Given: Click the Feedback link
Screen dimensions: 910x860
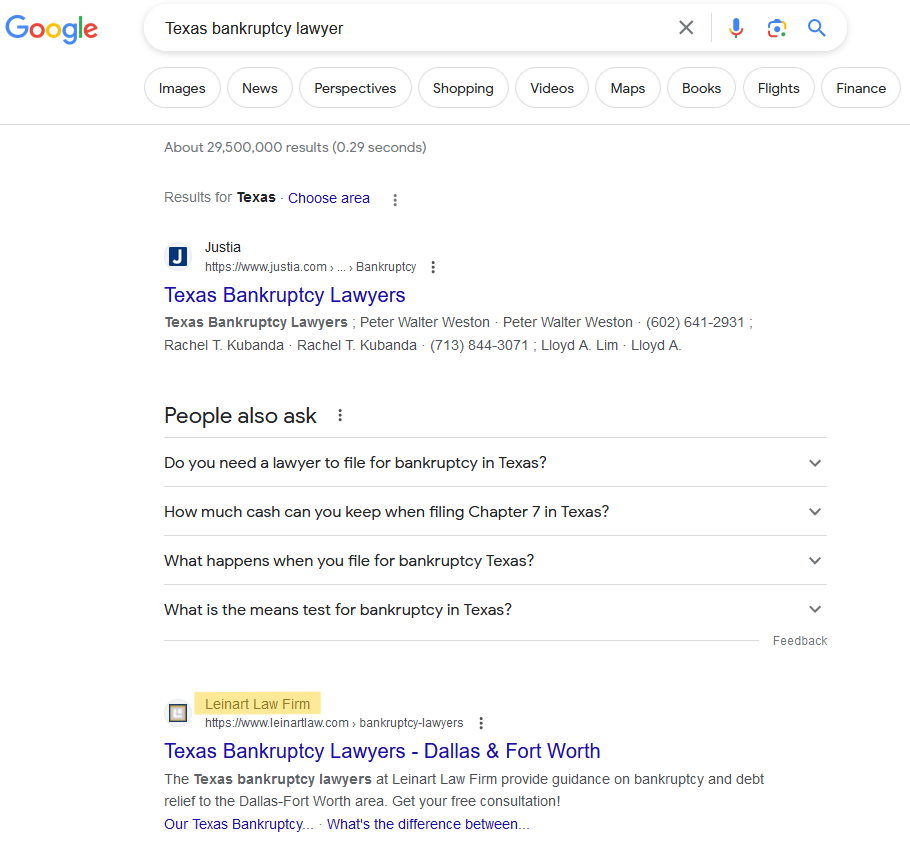Looking at the screenshot, I should pyautogui.click(x=800, y=641).
